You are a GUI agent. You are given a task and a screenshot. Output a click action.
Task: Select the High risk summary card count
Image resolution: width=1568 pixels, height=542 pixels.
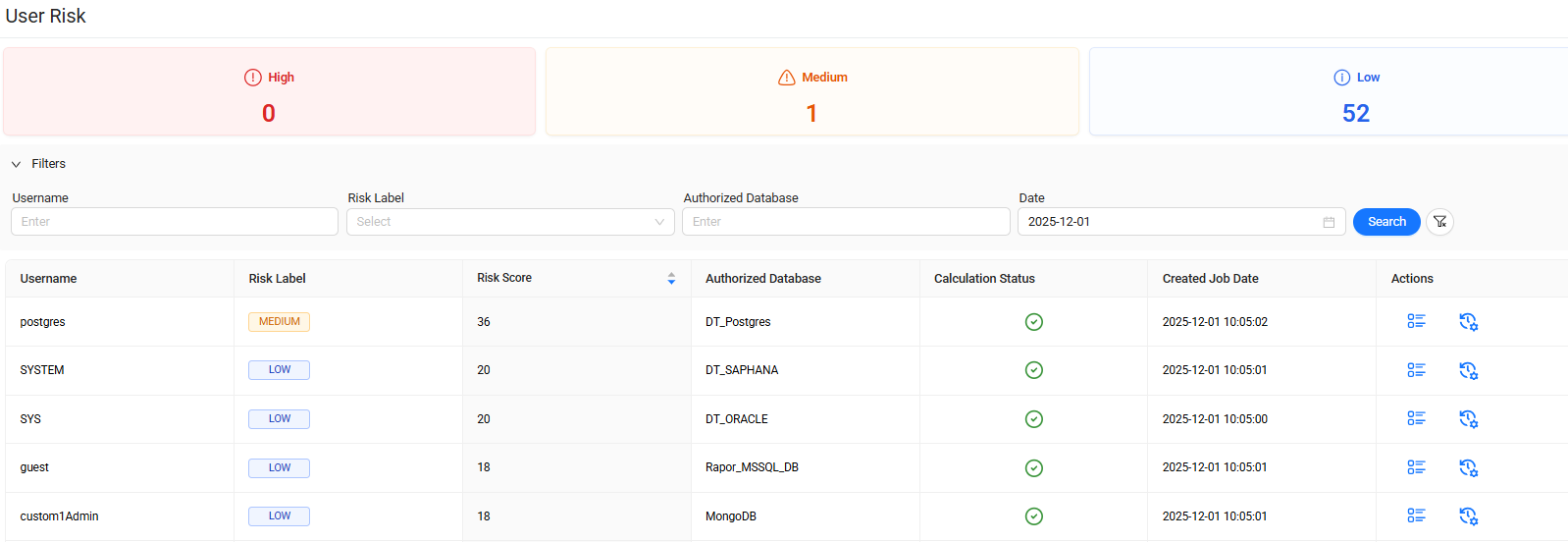pos(269,114)
